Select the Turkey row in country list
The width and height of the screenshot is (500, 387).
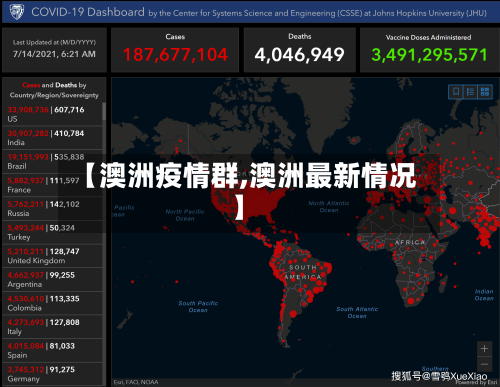coord(53,232)
